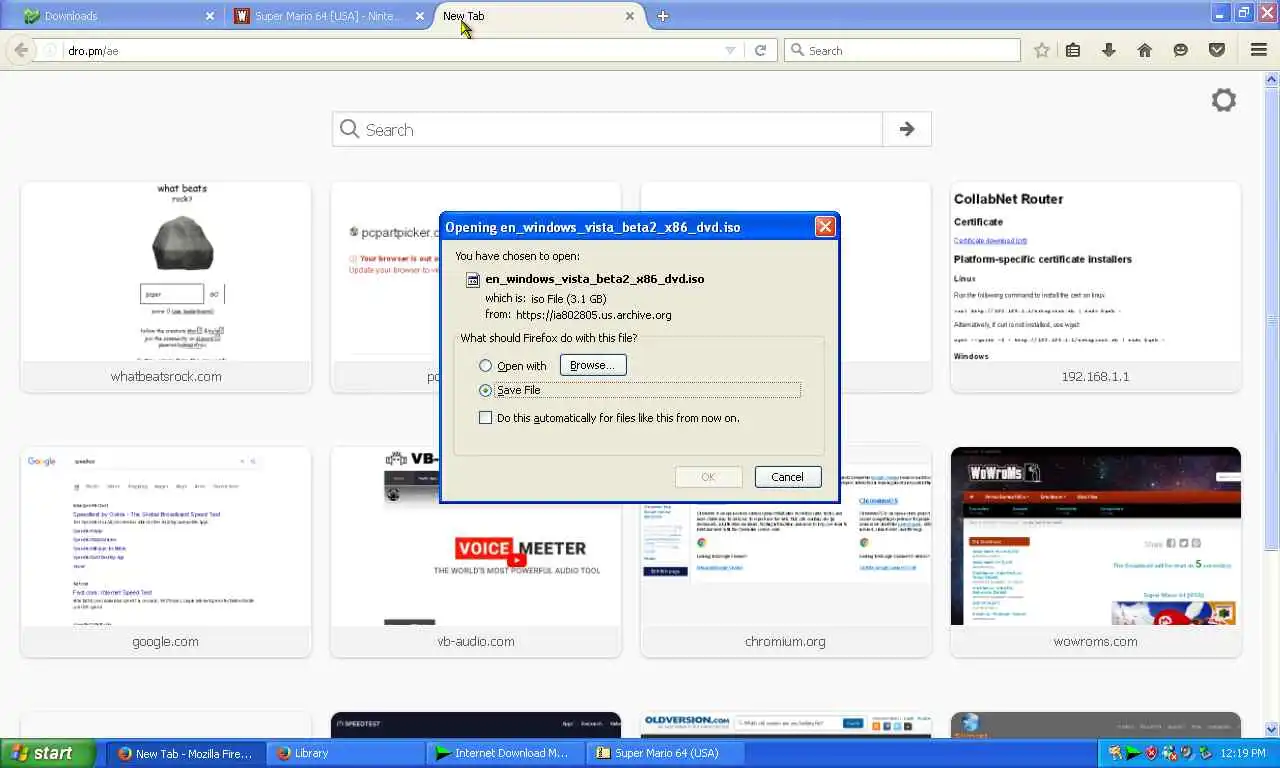Open the Library window from the taskbar
The image size is (1280, 768).
click(344, 753)
